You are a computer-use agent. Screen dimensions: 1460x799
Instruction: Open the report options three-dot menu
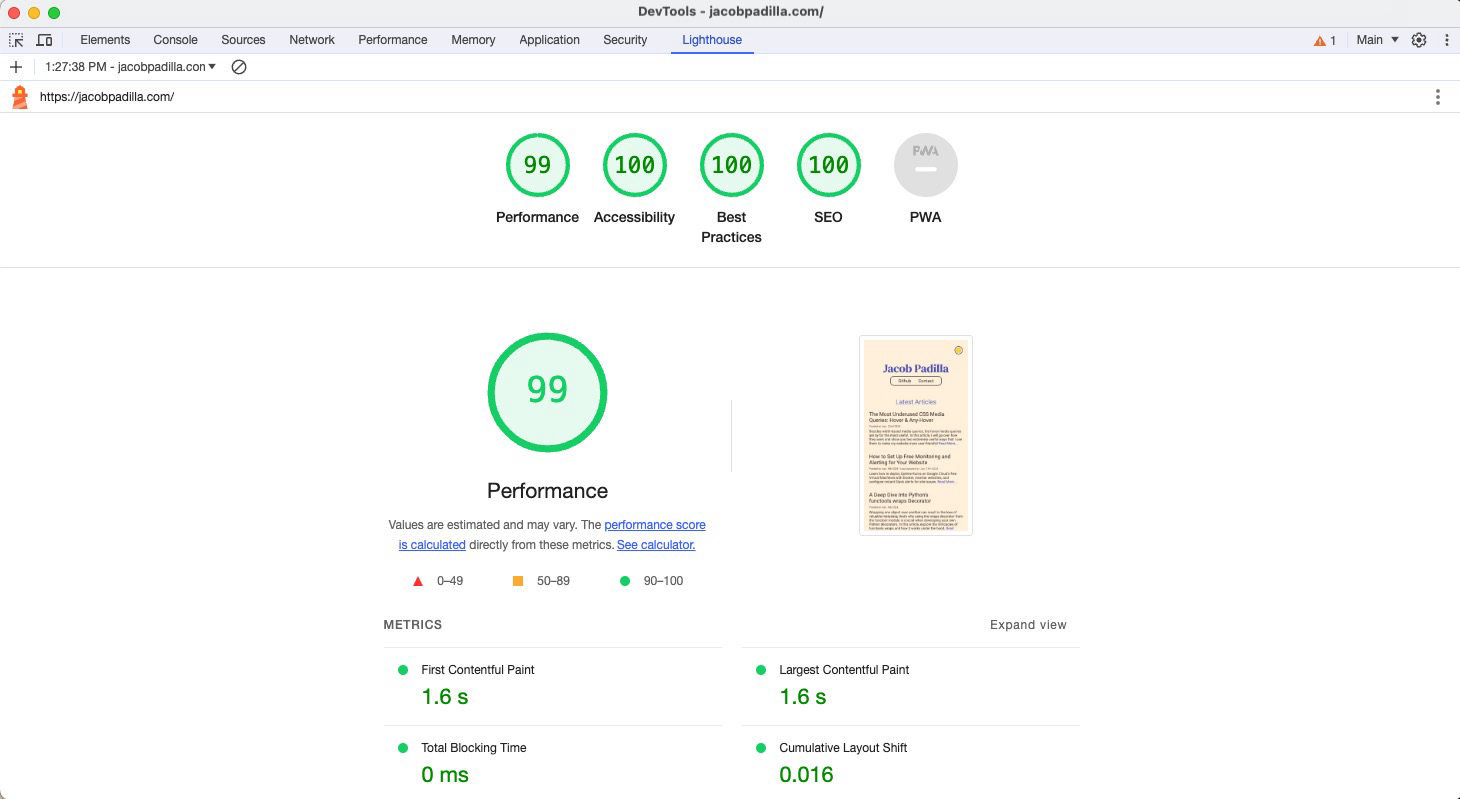pyautogui.click(x=1438, y=97)
